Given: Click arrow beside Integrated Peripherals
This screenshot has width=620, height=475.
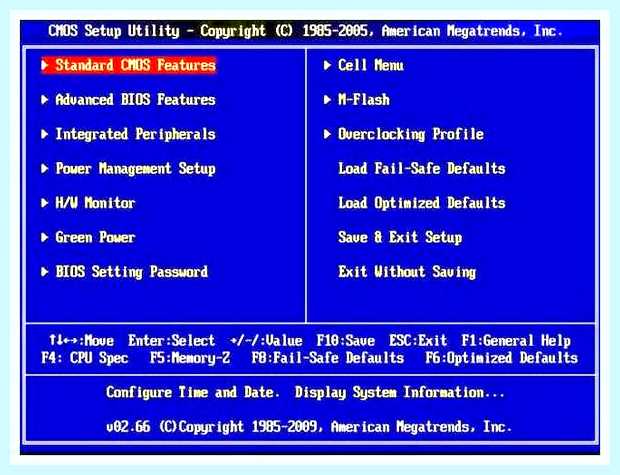Looking at the screenshot, I should click(45, 134).
